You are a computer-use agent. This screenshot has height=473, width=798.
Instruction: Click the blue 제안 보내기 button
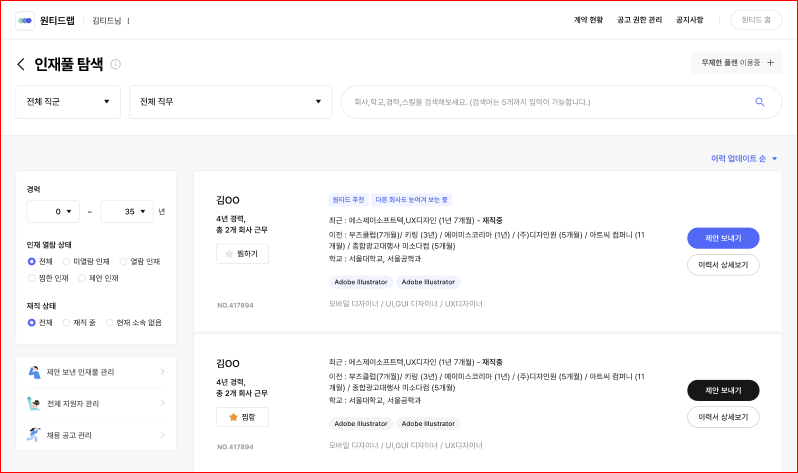pos(723,238)
